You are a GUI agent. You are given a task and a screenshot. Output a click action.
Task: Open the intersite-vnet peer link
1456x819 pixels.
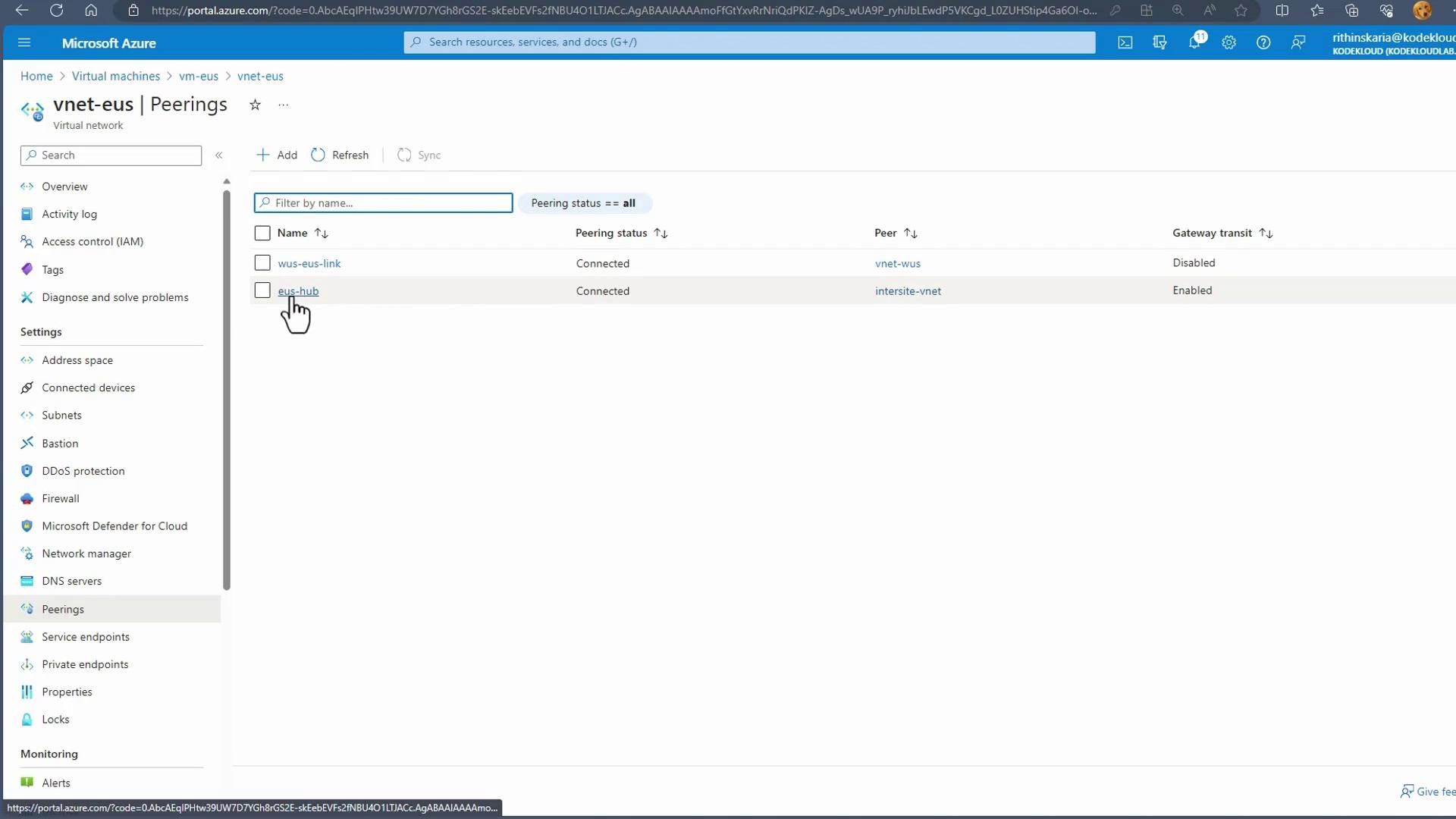click(x=908, y=291)
